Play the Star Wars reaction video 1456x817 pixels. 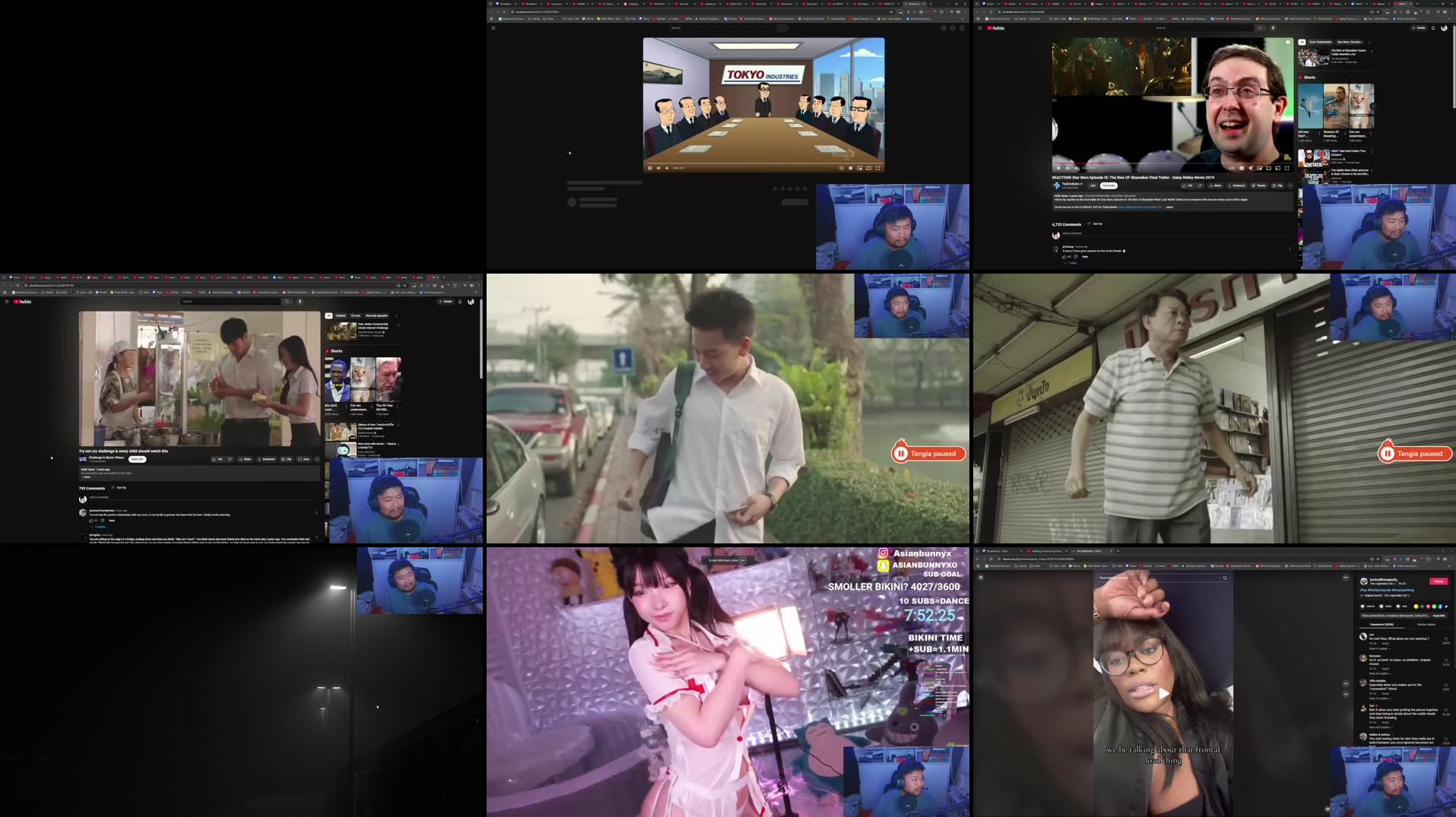(x=1058, y=168)
